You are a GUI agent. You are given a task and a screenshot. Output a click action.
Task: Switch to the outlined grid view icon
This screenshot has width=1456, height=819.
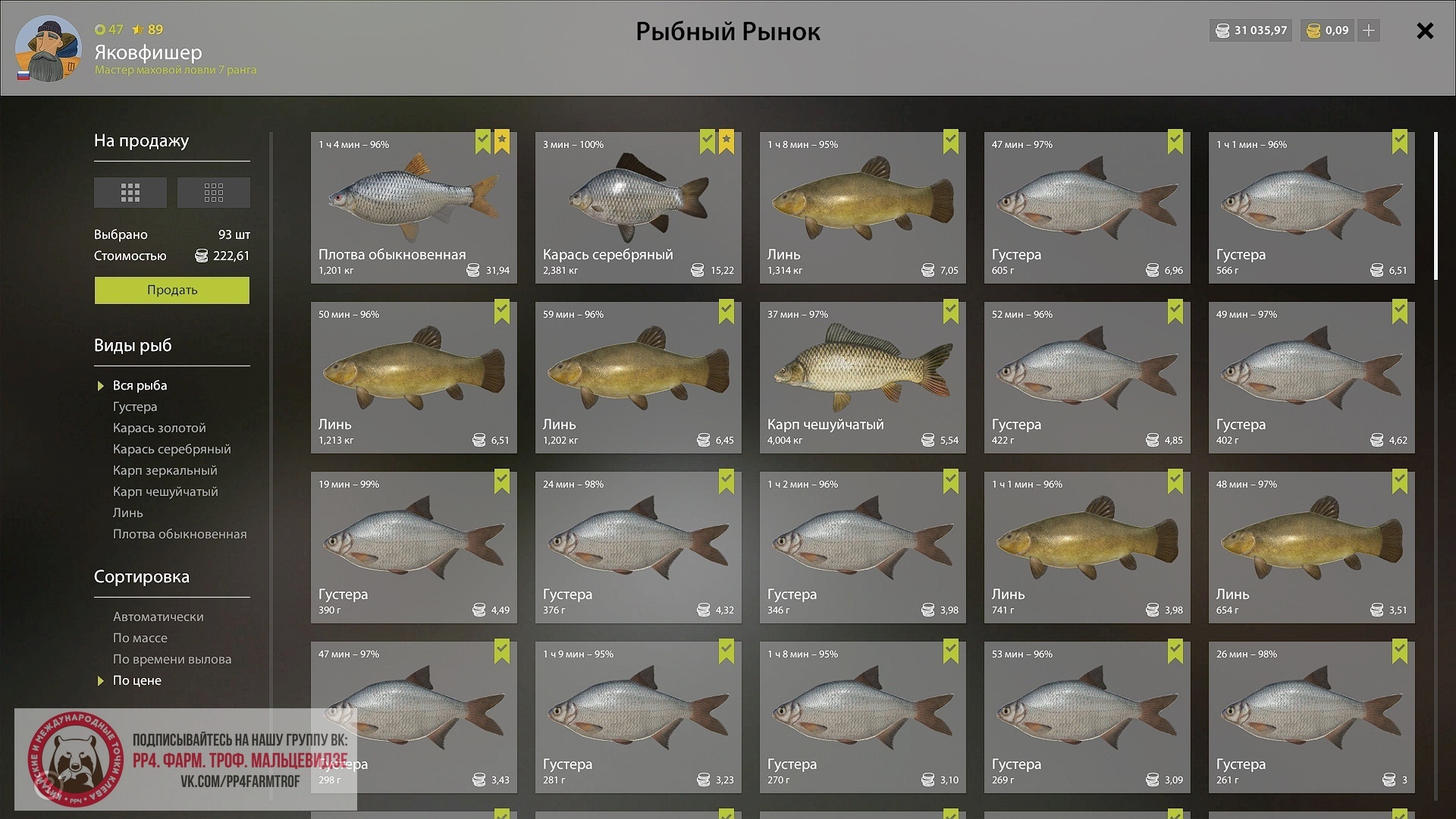[x=214, y=193]
